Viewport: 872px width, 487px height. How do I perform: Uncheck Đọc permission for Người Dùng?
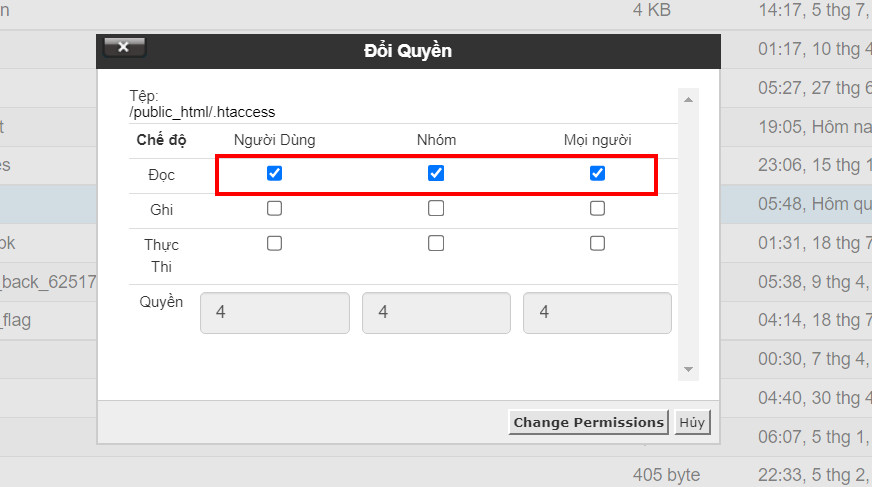click(x=275, y=173)
